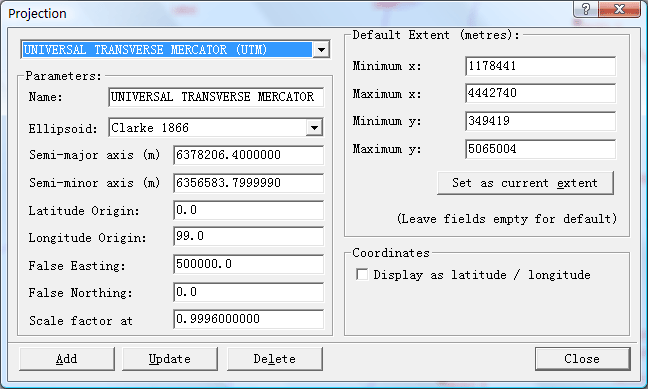The image size is (648, 389).
Task: Click the Close button
Action: coord(583,359)
